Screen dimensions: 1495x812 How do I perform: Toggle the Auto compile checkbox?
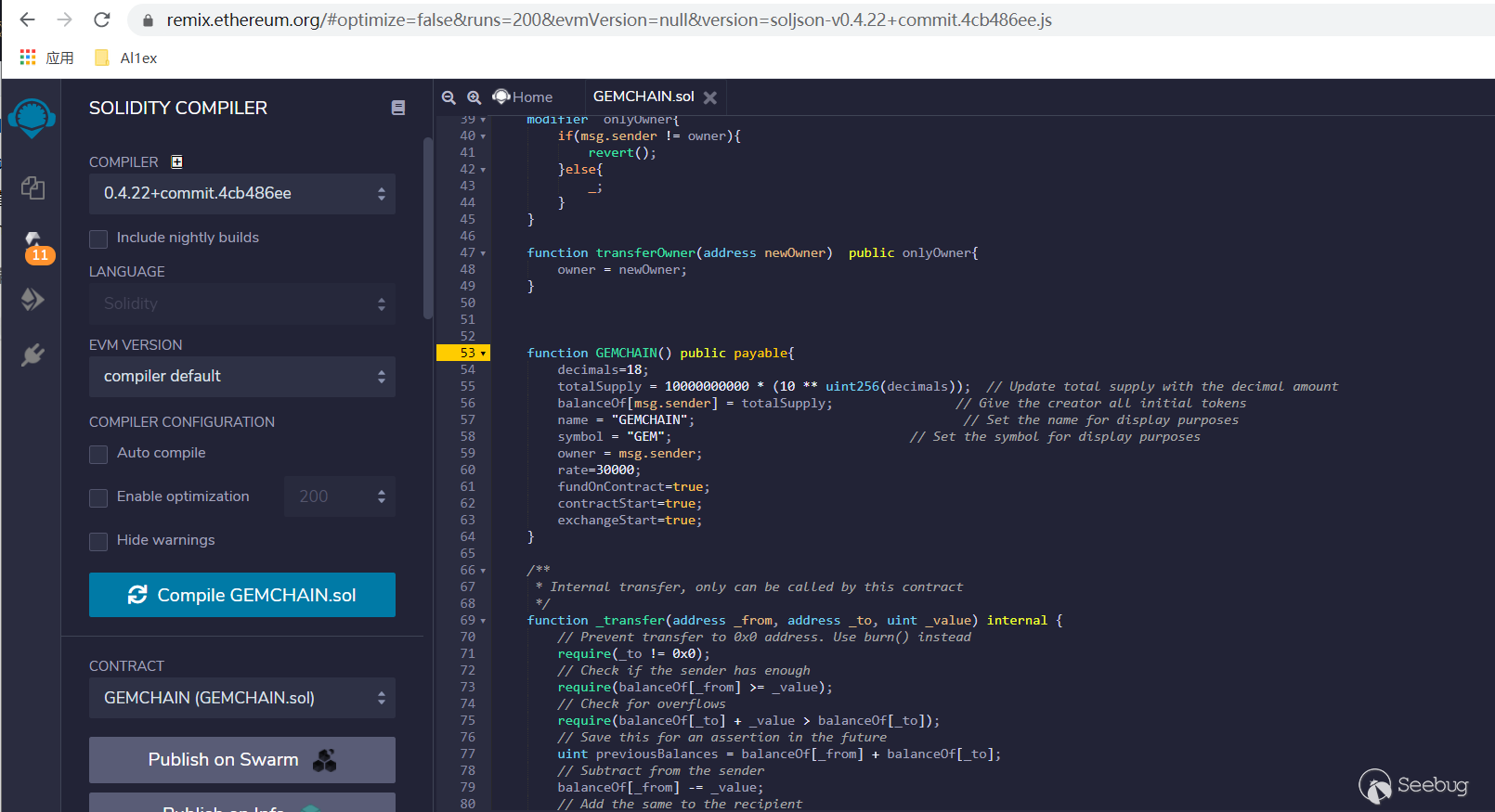click(98, 454)
